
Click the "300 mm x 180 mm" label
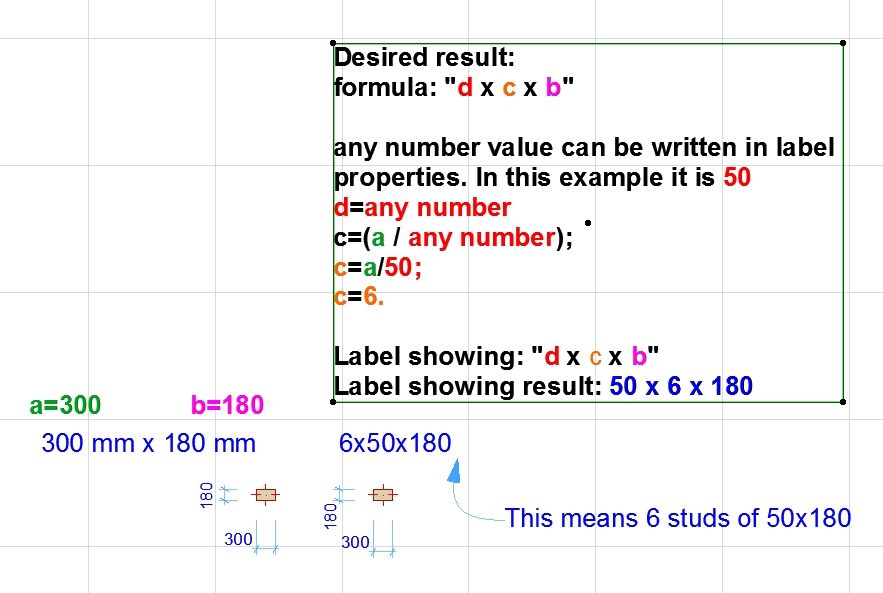[x=149, y=443]
